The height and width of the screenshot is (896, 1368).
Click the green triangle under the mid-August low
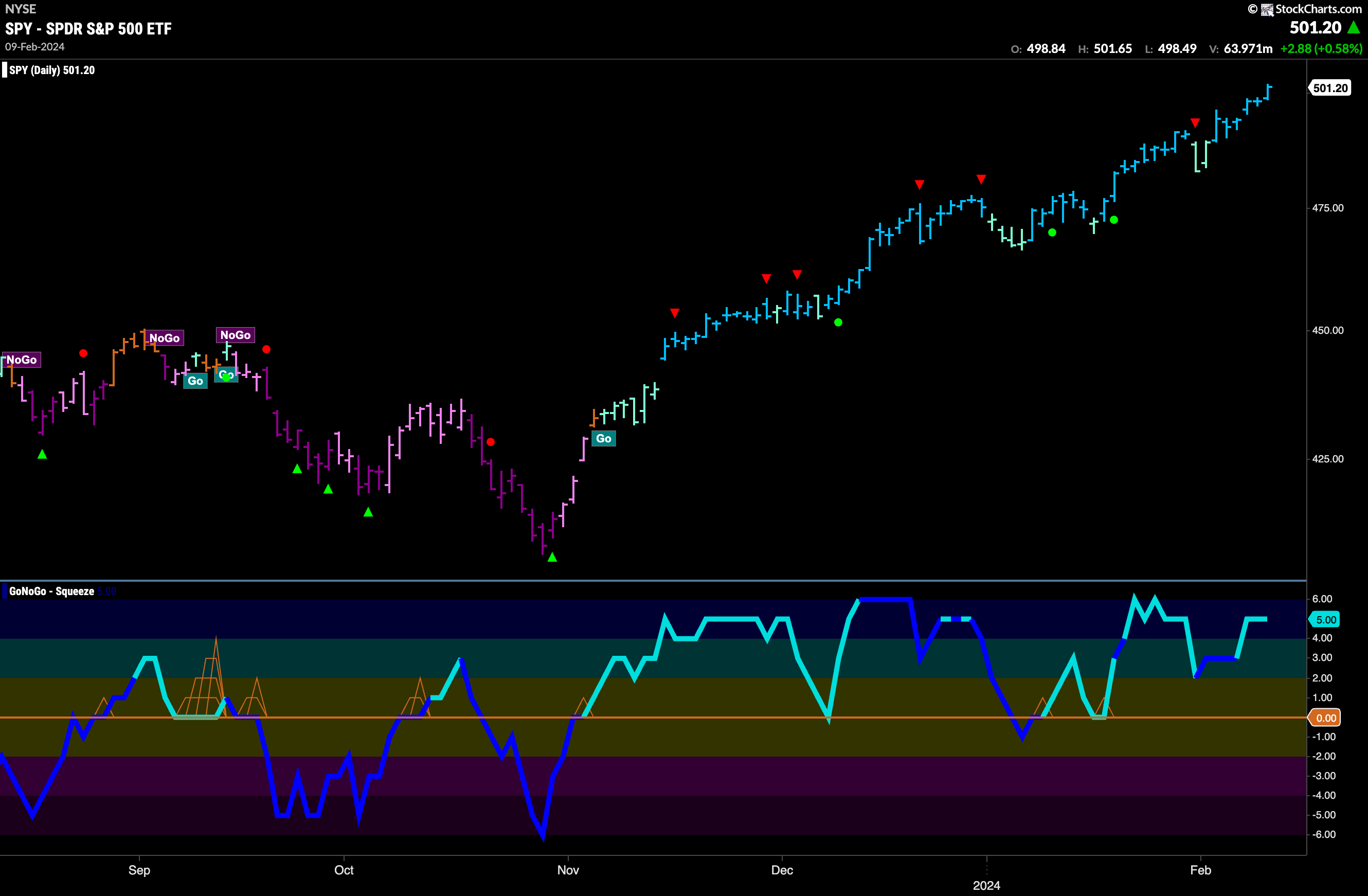pyautogui.click(x=42, y=454)
